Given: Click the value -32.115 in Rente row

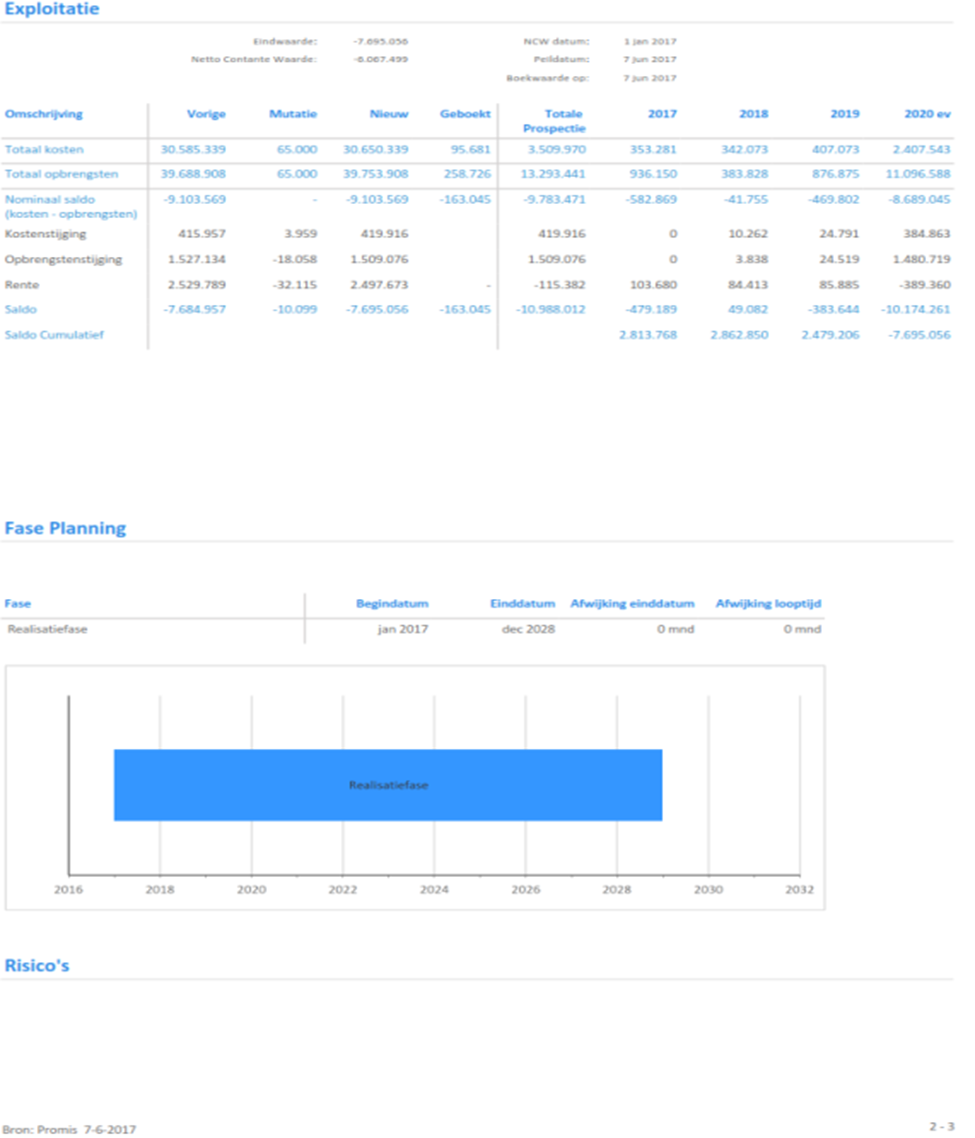Looking at the screenshot, I should (295, 284).
